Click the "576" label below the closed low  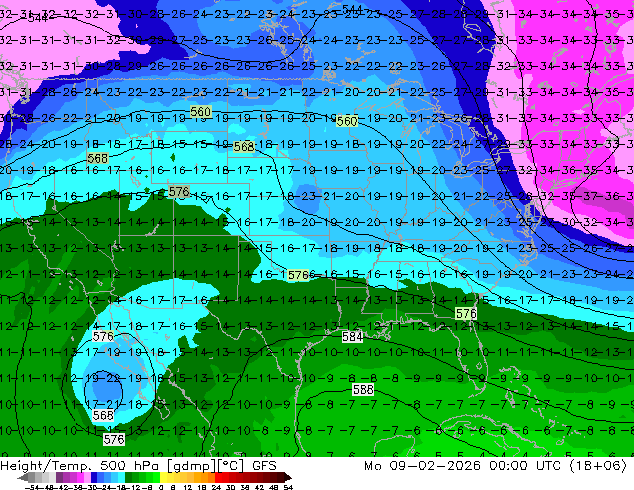[x=114, y=439]
